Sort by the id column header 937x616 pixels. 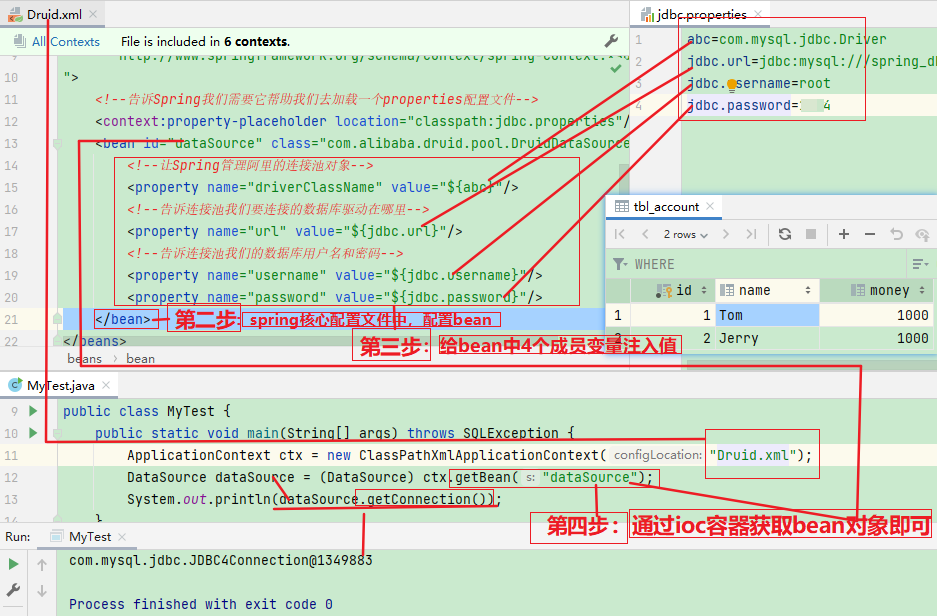coord(673,290)
